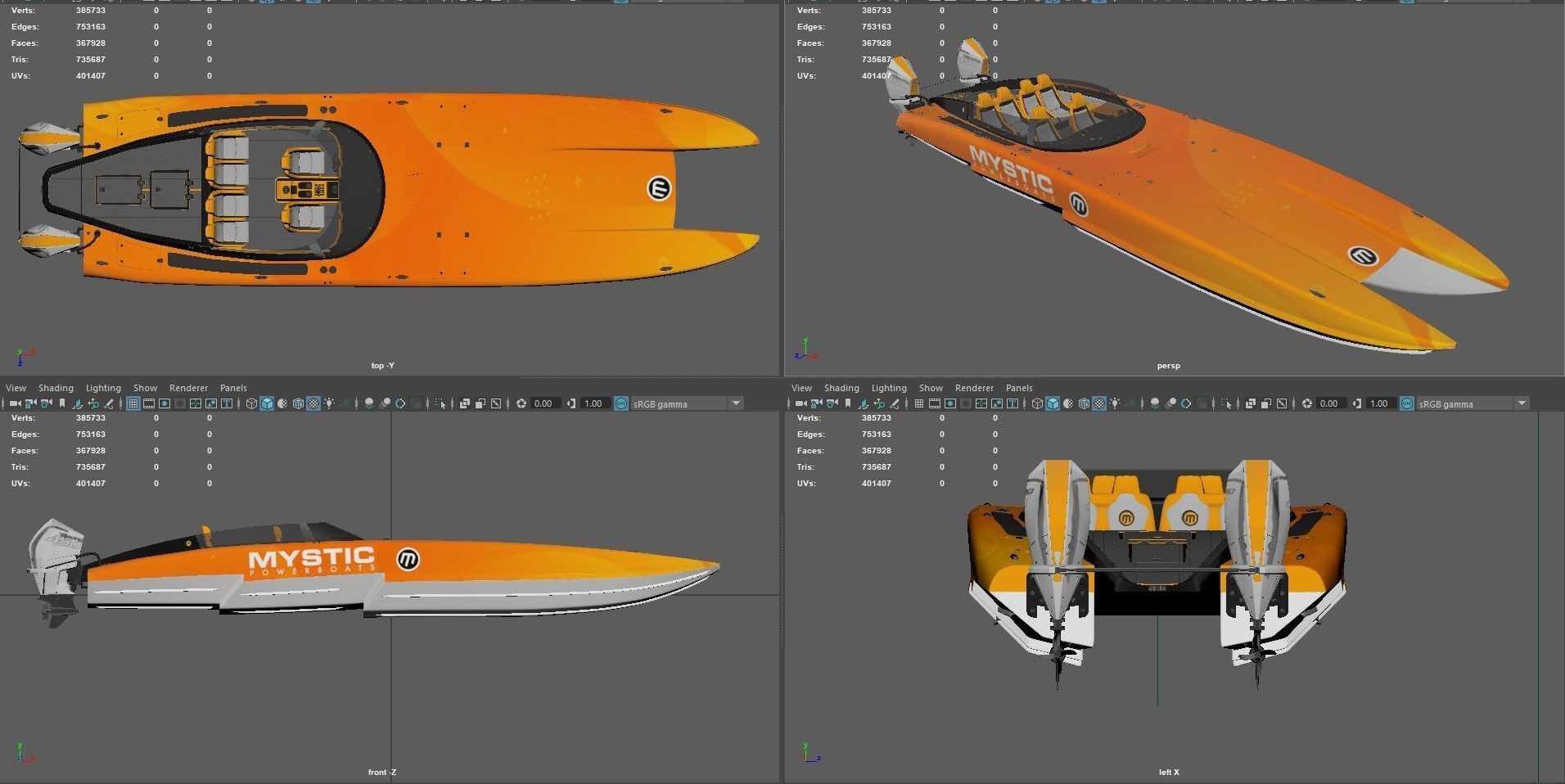This screenshot has height=784, width=1565.
Task: Open Camera Attributes icon in front view toolbar
Action: 46,403
